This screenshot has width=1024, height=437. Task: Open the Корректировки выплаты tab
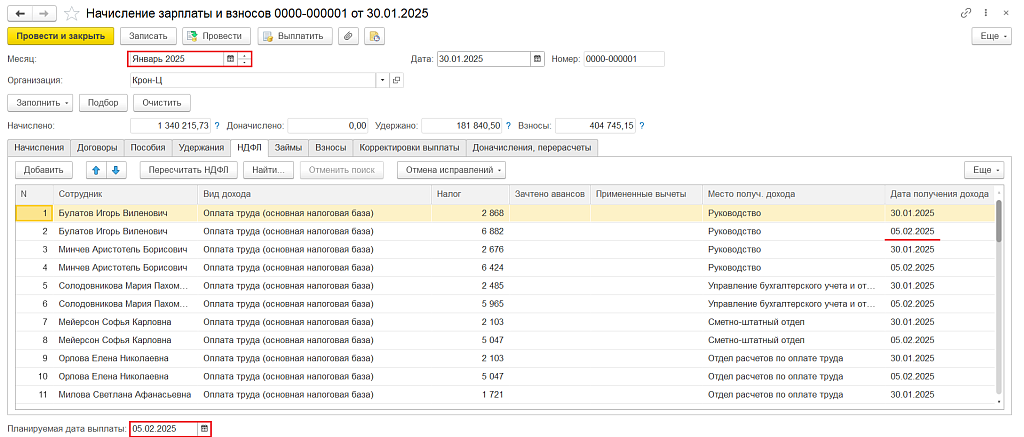coord(410,148)
